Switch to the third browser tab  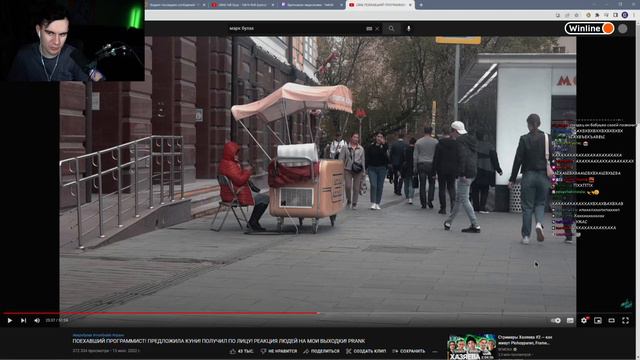pos(312,5)
